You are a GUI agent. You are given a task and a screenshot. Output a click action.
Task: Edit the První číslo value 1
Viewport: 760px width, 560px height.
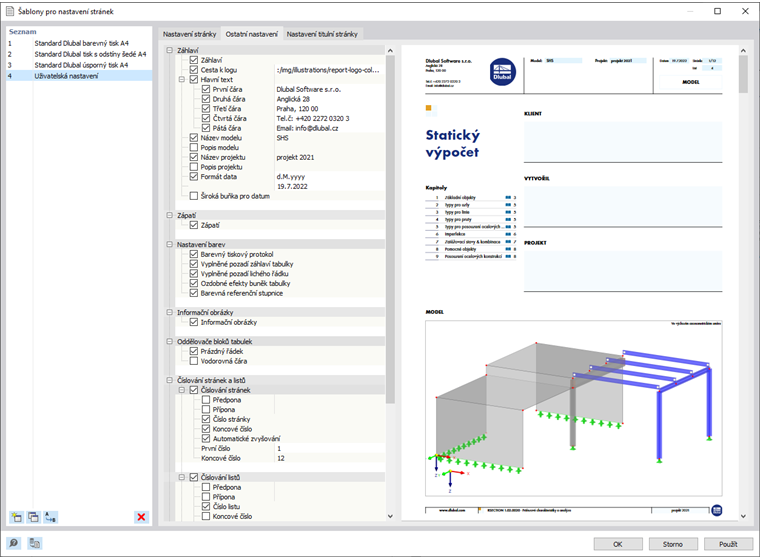pos(330,448)
